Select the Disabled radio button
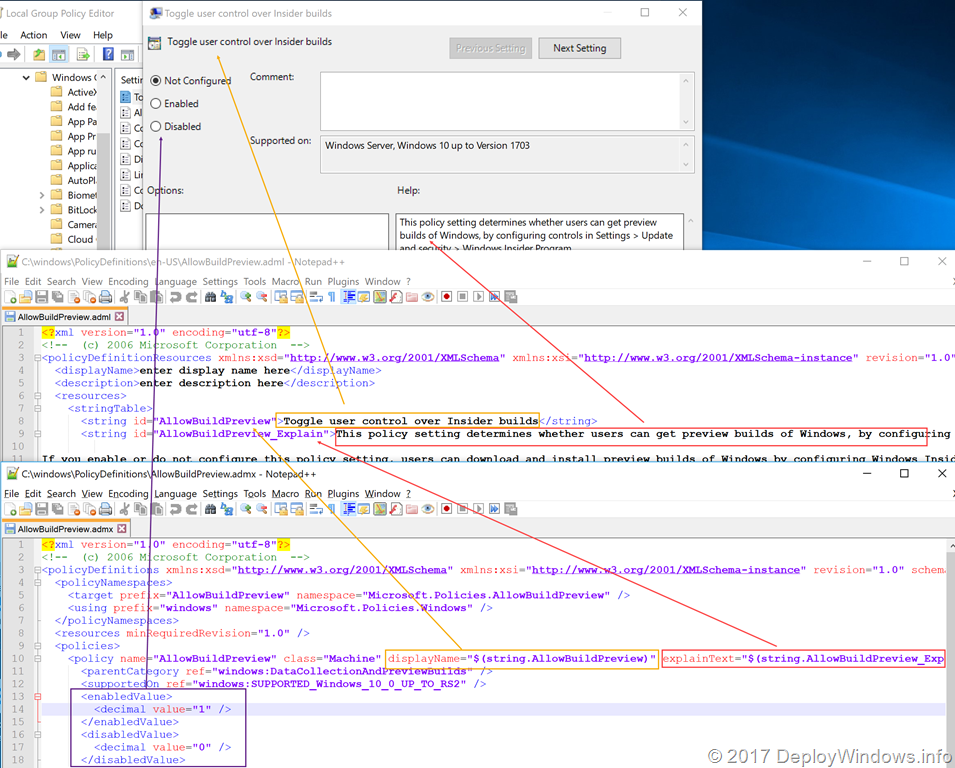Image resolution: width=955 pixels, height=768 pixels. pyautogui.click(x=155, y=127)
